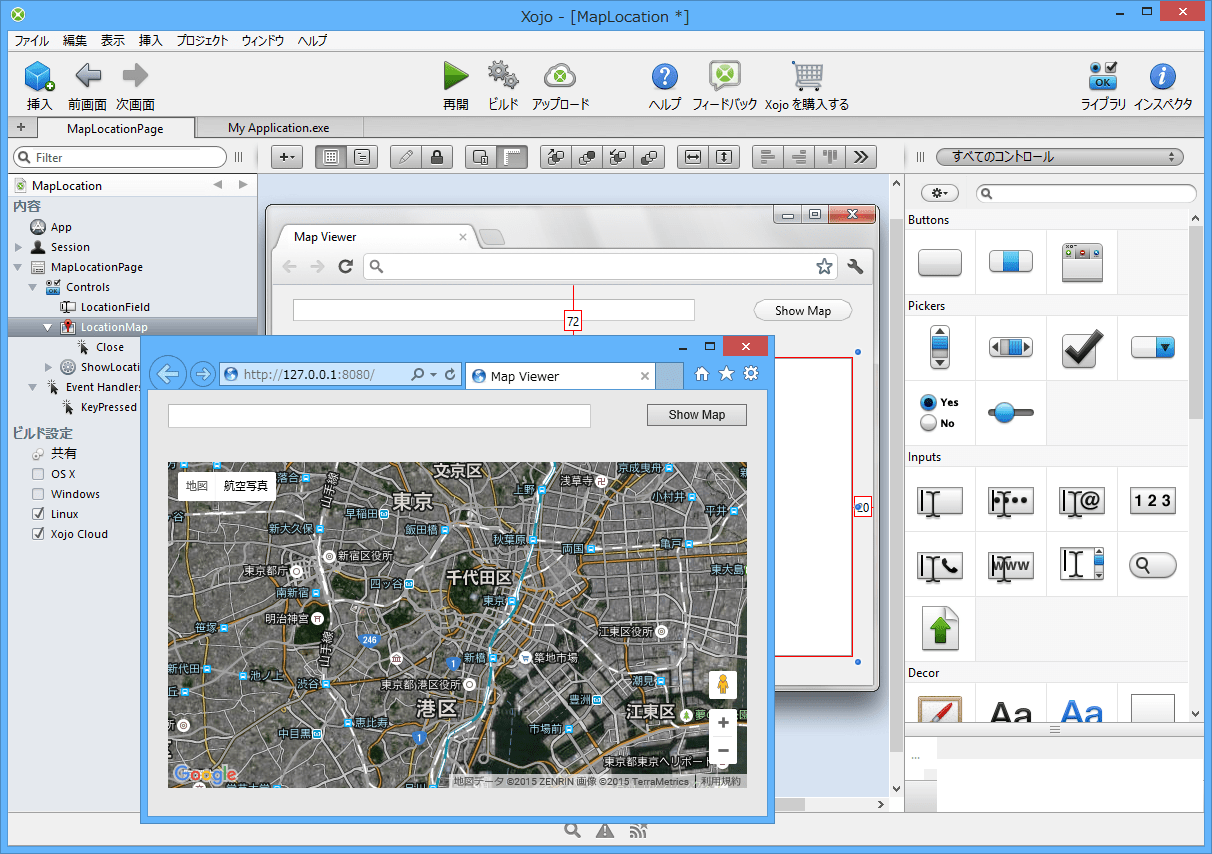
Task: Click Show Map button in browser
Action: 696,414
